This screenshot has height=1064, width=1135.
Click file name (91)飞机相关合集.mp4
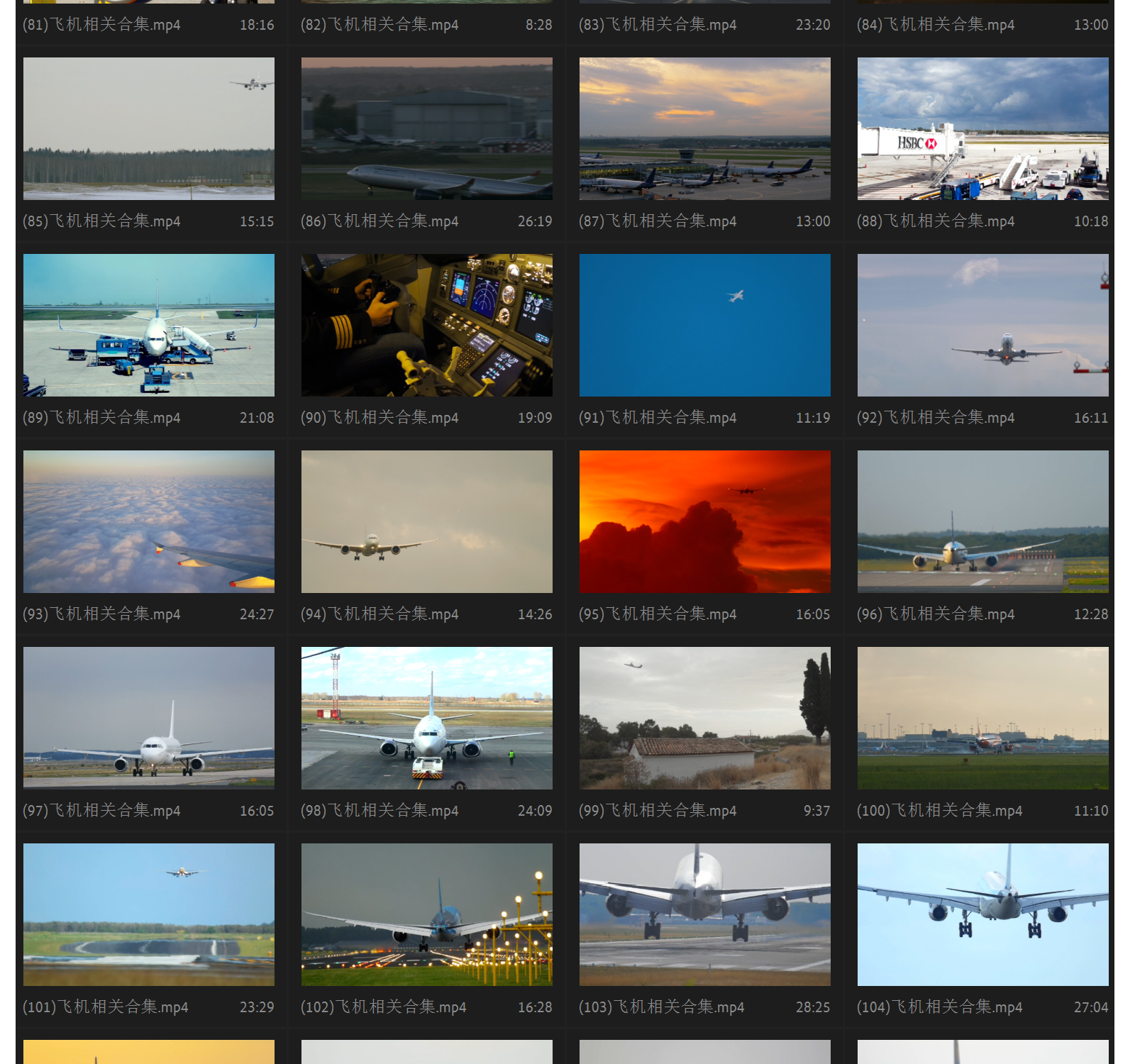click(x=658, y=418)
